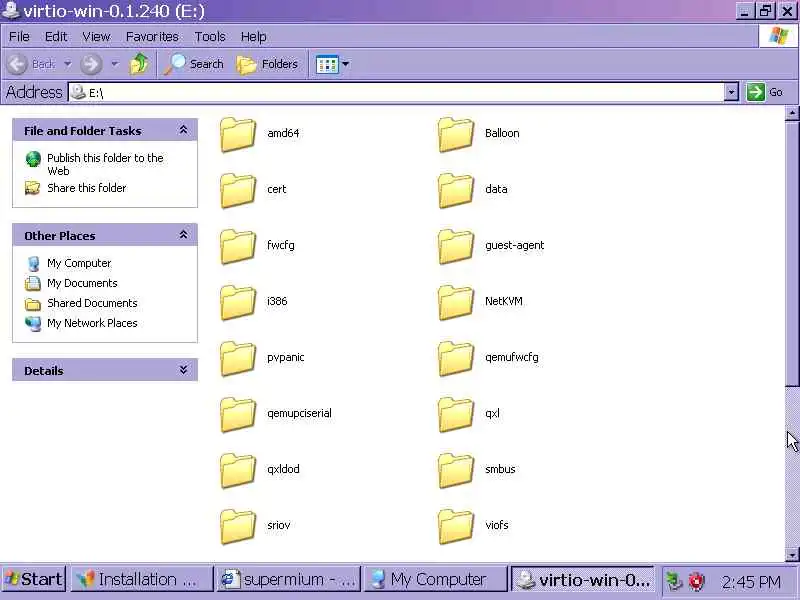Click the vertical scrollbar thumb

pyautogui.click(x=792, y=253)
